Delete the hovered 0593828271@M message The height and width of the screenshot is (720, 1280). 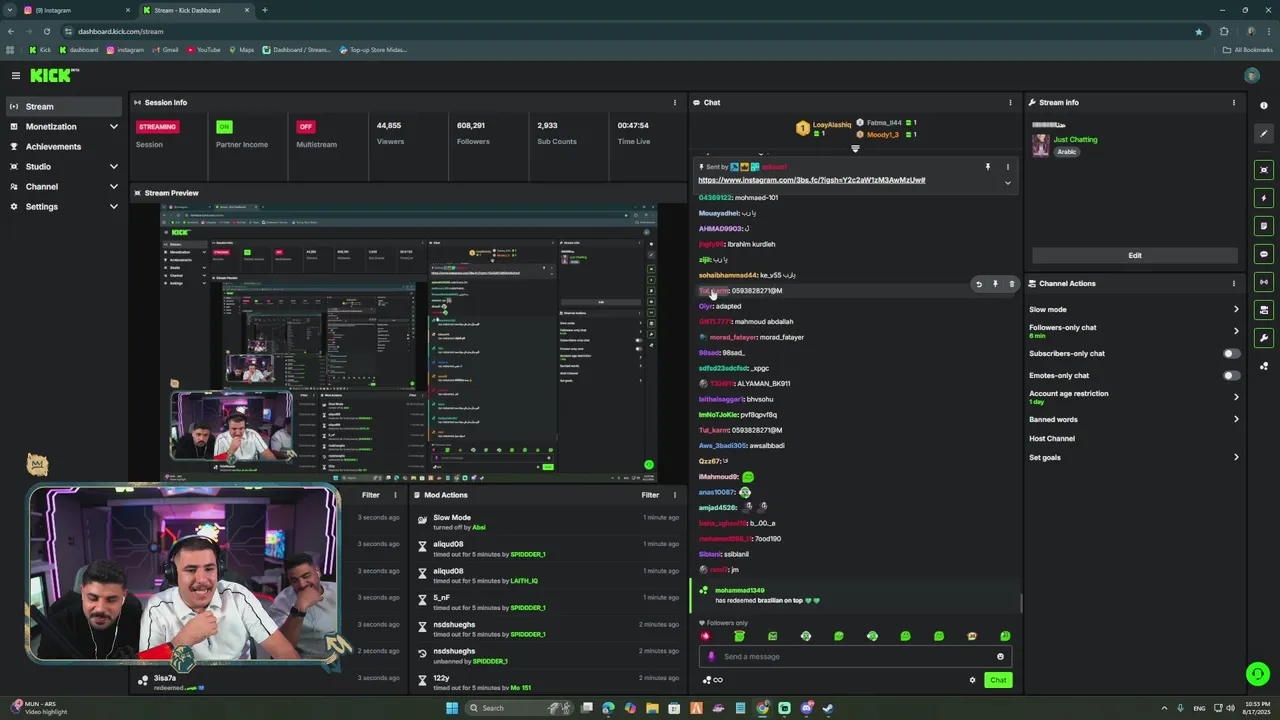coord(1011,284)
